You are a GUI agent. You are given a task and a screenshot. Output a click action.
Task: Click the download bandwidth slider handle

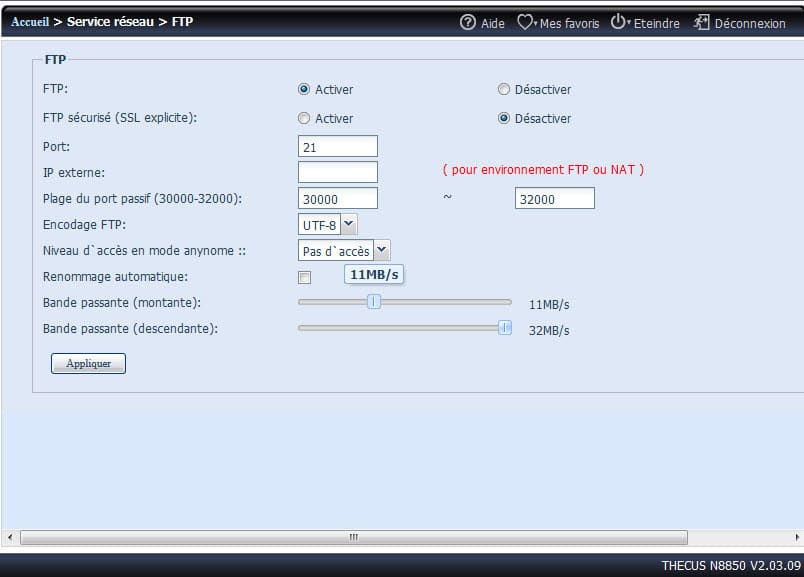point(505,327)
